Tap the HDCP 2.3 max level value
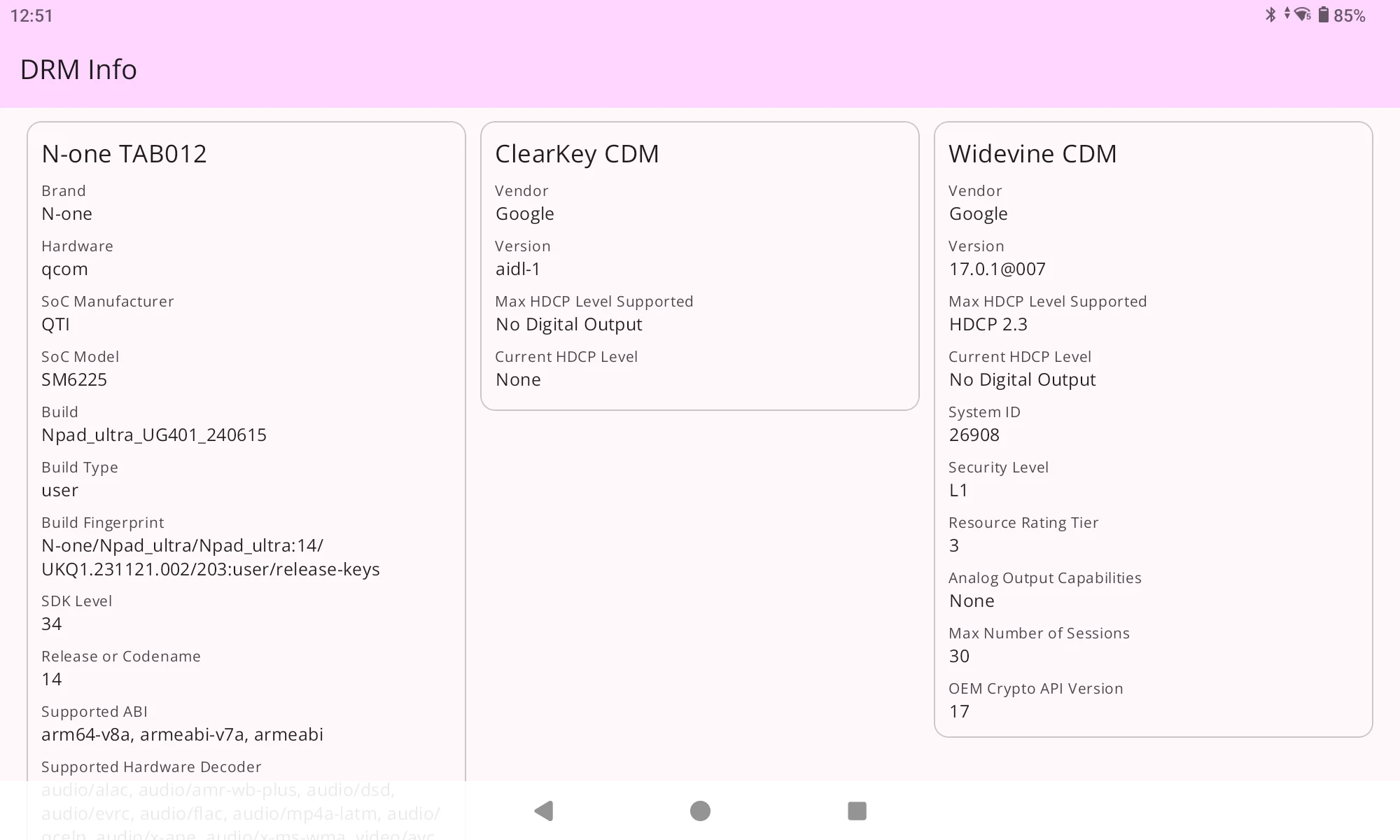 (x=988, y=324)
